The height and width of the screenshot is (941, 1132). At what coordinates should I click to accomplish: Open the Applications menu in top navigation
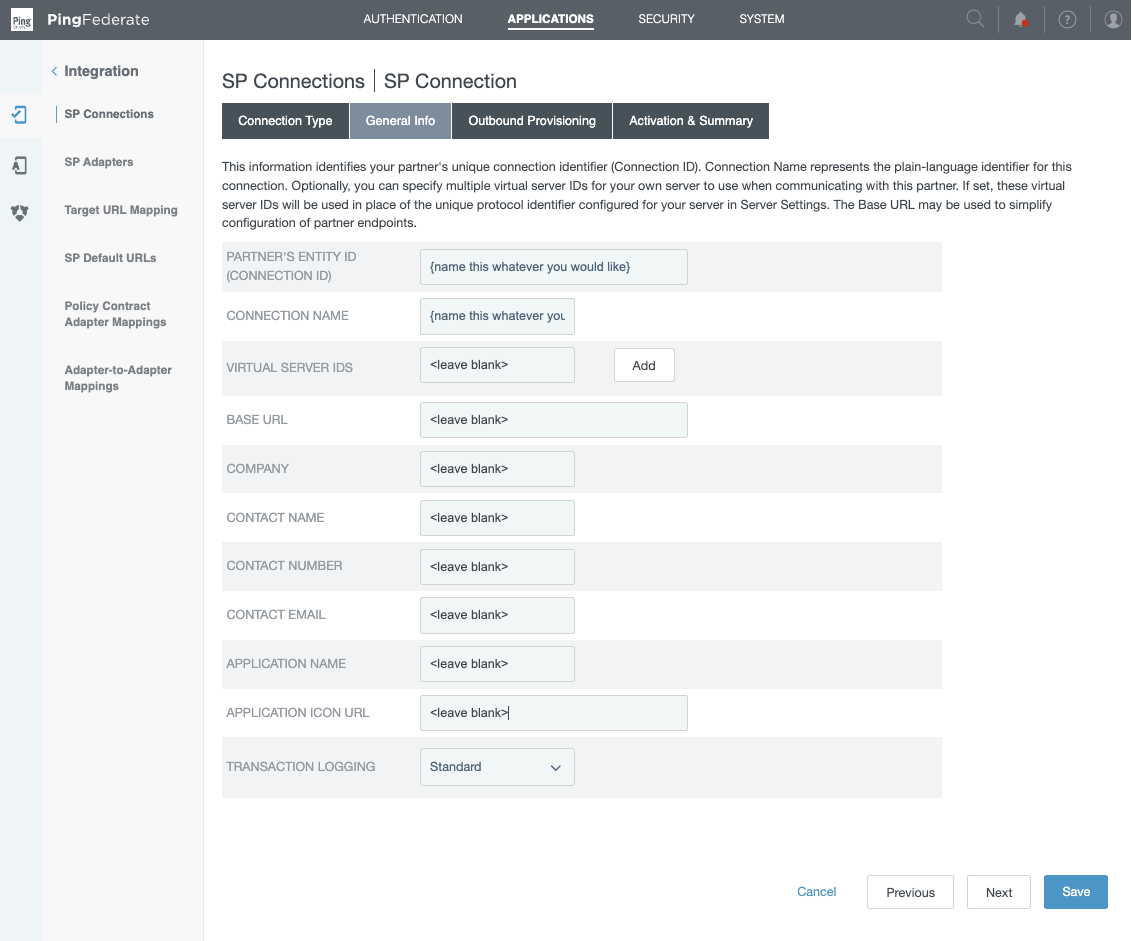click(550, 19)
